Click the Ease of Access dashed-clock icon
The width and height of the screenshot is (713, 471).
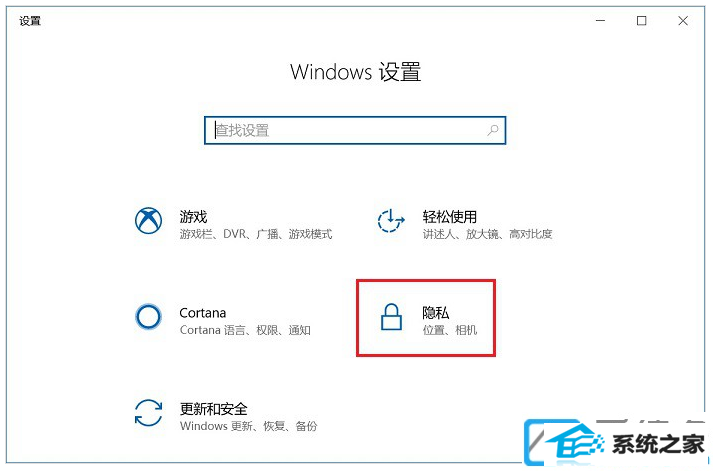pyautogui.click(x=391, y=220)
